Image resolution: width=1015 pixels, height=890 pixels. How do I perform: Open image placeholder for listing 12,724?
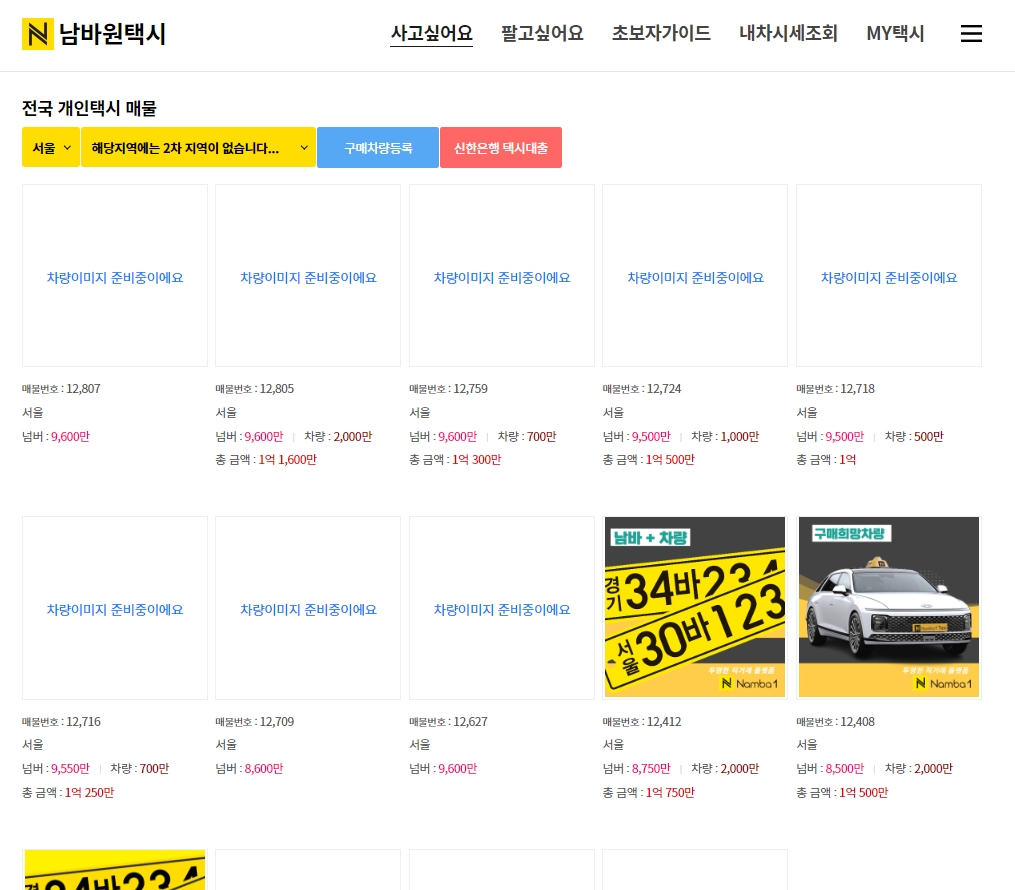[x=695, y=276]
